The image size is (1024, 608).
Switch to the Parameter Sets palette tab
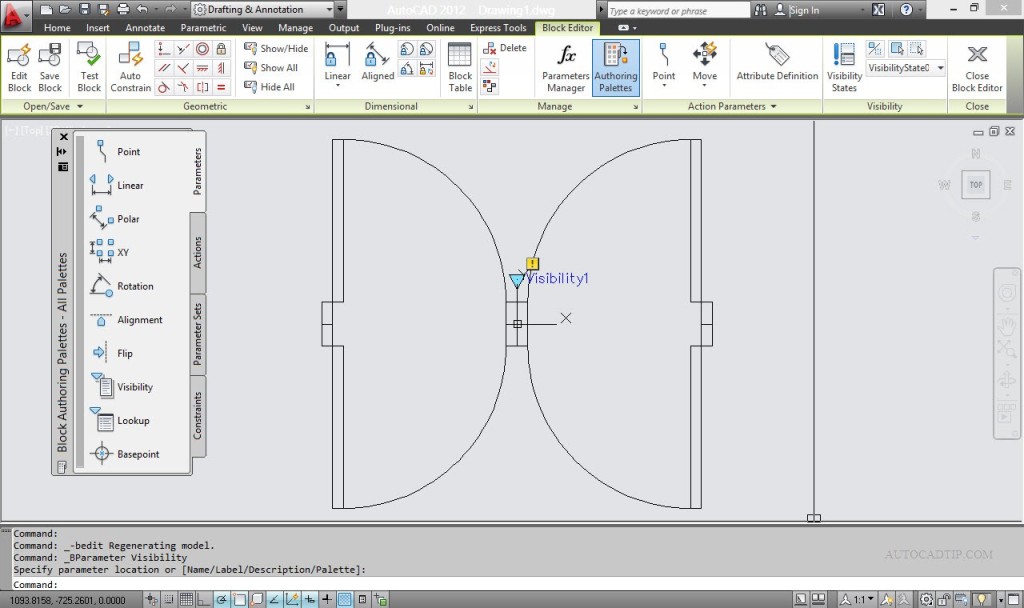click(198, 334)
